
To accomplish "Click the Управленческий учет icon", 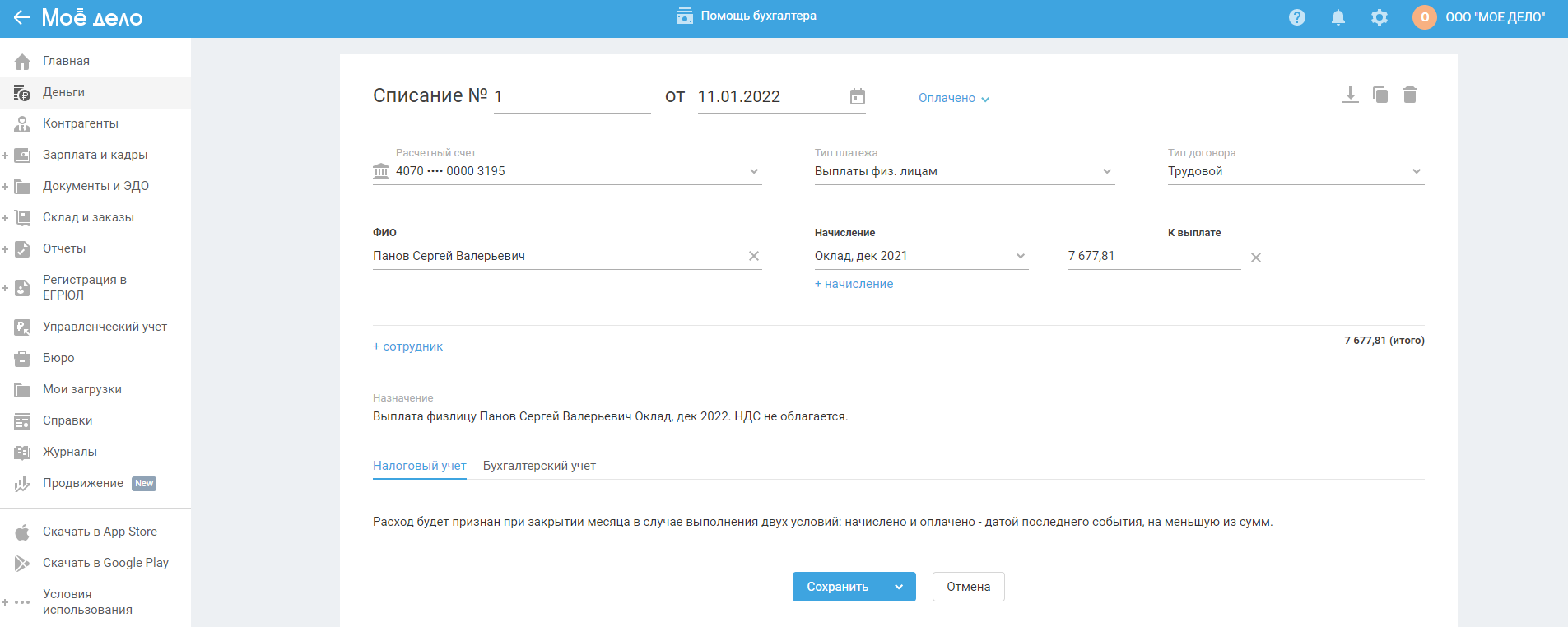I will (22, 327).
